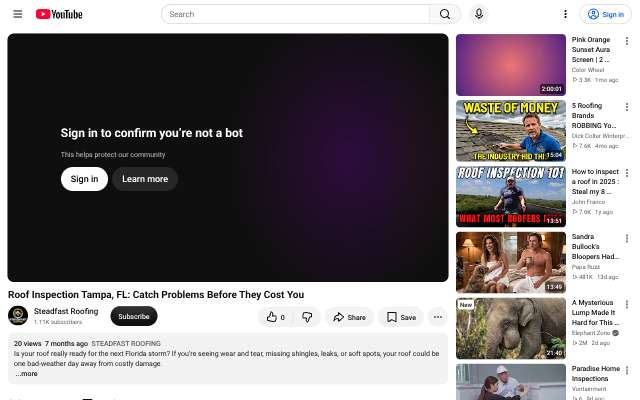Visit the Elephant Zone channel

[x=591, y=333]
